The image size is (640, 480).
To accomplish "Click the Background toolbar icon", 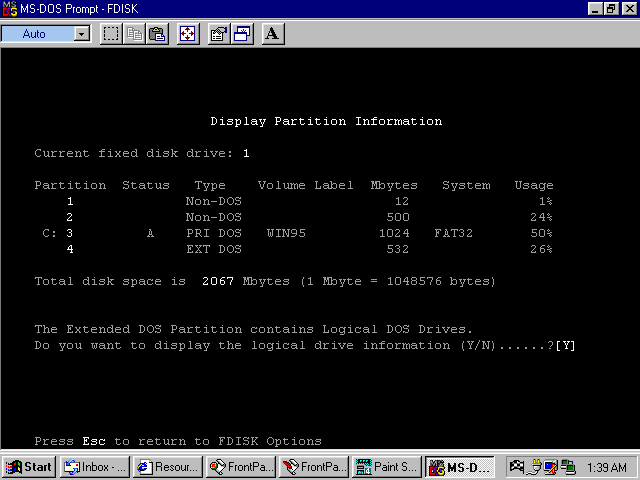I will 242,34.
